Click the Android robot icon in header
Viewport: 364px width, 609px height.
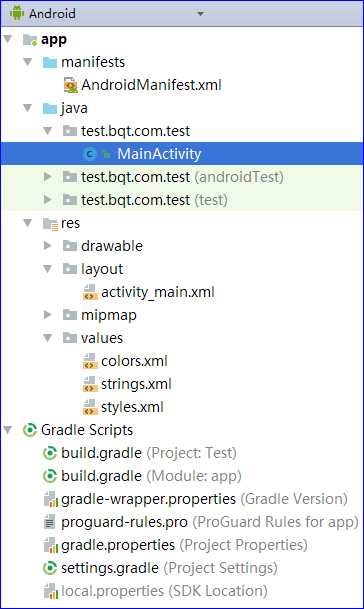pyautogui.click(x=17, y=13)
